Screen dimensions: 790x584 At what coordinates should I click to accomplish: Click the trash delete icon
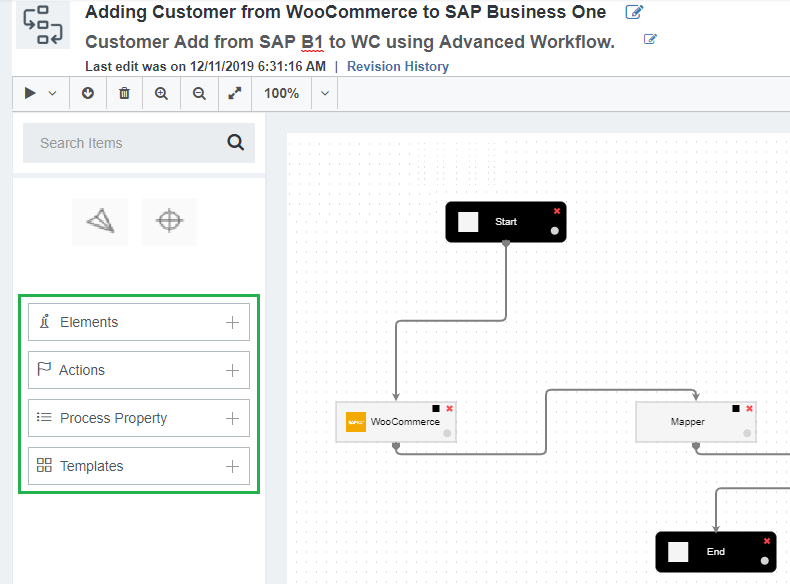coord(124,93)
